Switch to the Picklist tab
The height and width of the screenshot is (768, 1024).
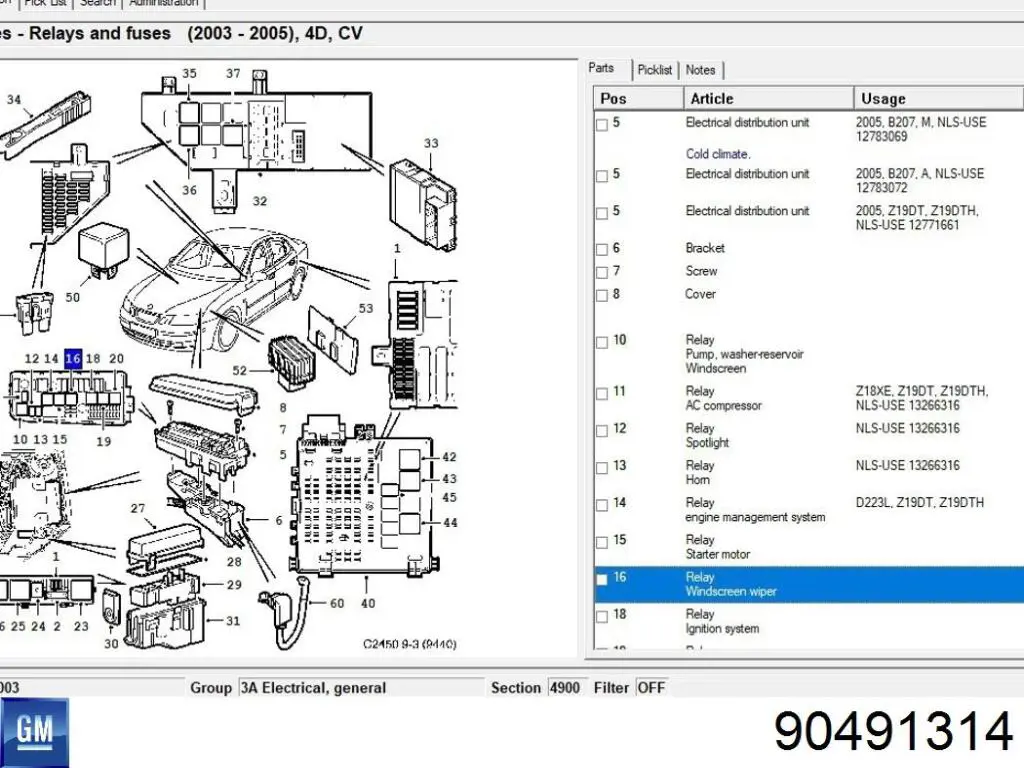coord(654,70)
